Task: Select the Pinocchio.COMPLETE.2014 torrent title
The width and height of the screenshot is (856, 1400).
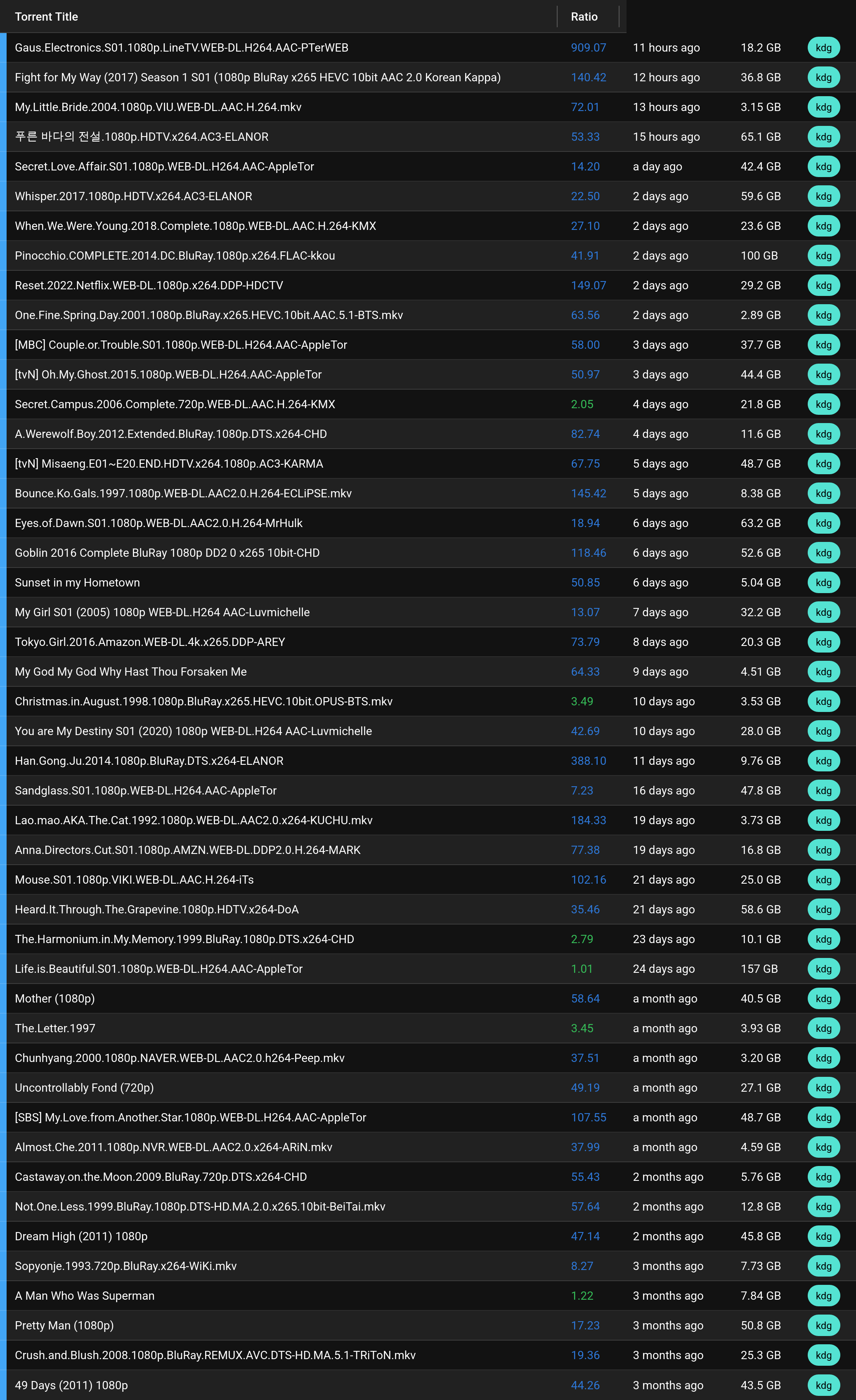Action: click(175, 255)
